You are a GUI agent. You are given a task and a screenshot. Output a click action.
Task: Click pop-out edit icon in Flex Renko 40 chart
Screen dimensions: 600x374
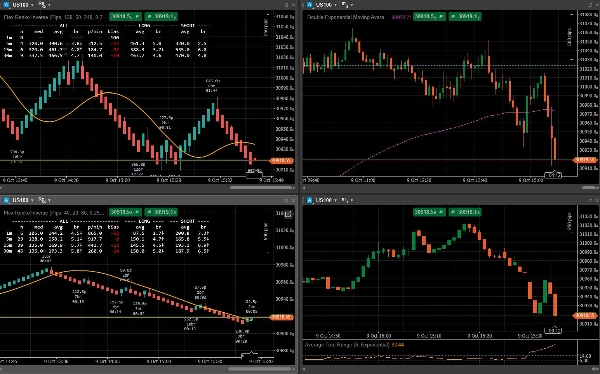[288, 214]
